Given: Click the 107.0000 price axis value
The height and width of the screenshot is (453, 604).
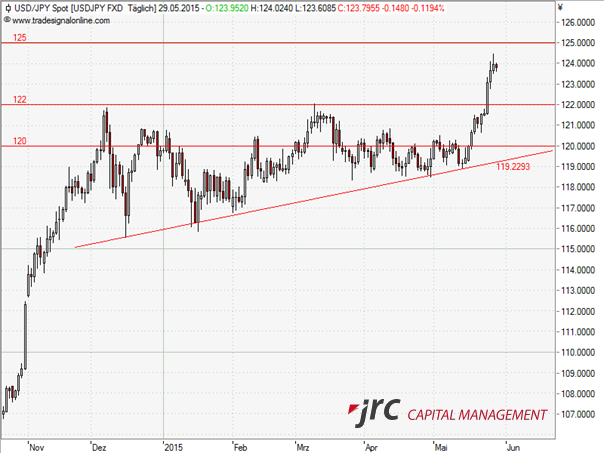Looking at the screenshot, I should 580,414.
